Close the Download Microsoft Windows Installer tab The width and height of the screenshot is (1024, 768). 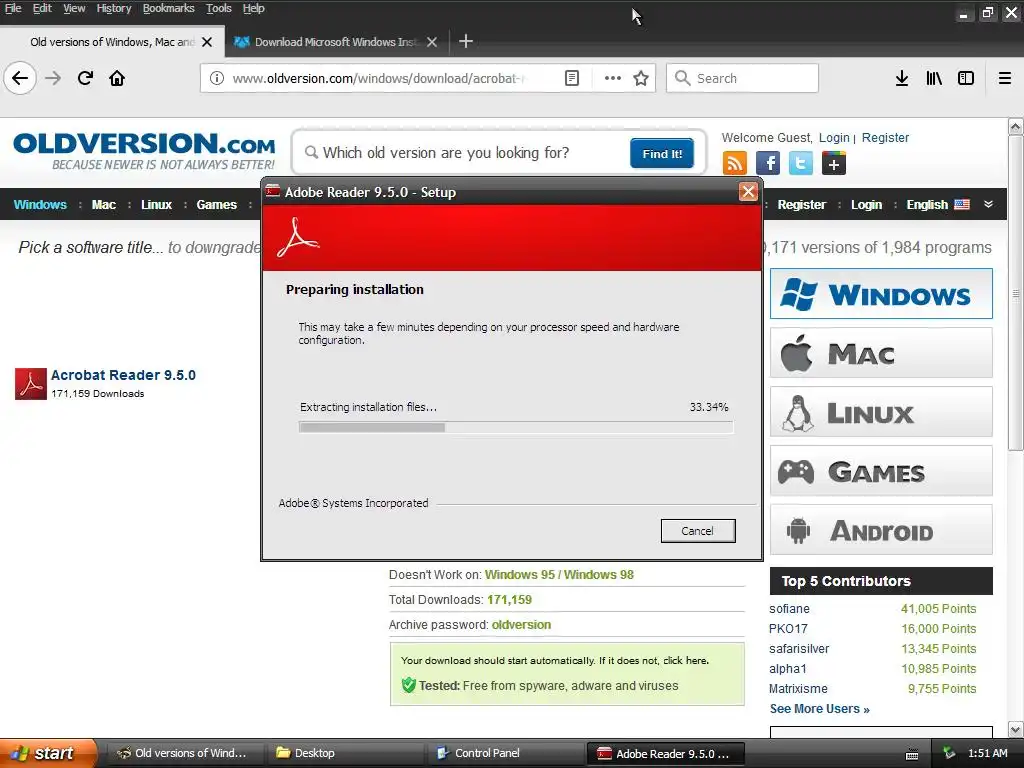click(x=432, y=42)
